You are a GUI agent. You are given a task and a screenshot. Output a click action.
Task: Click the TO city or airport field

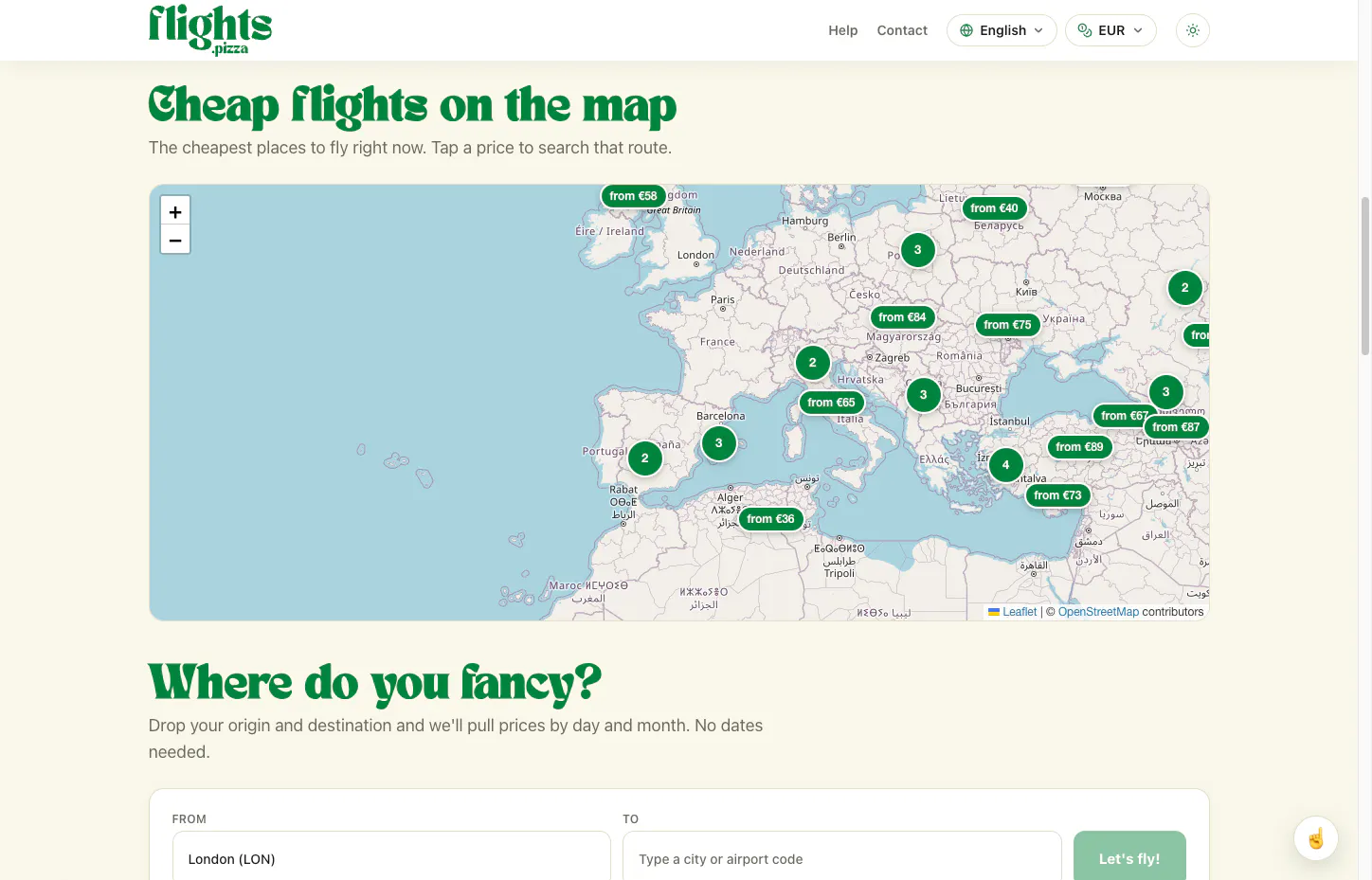841,859
